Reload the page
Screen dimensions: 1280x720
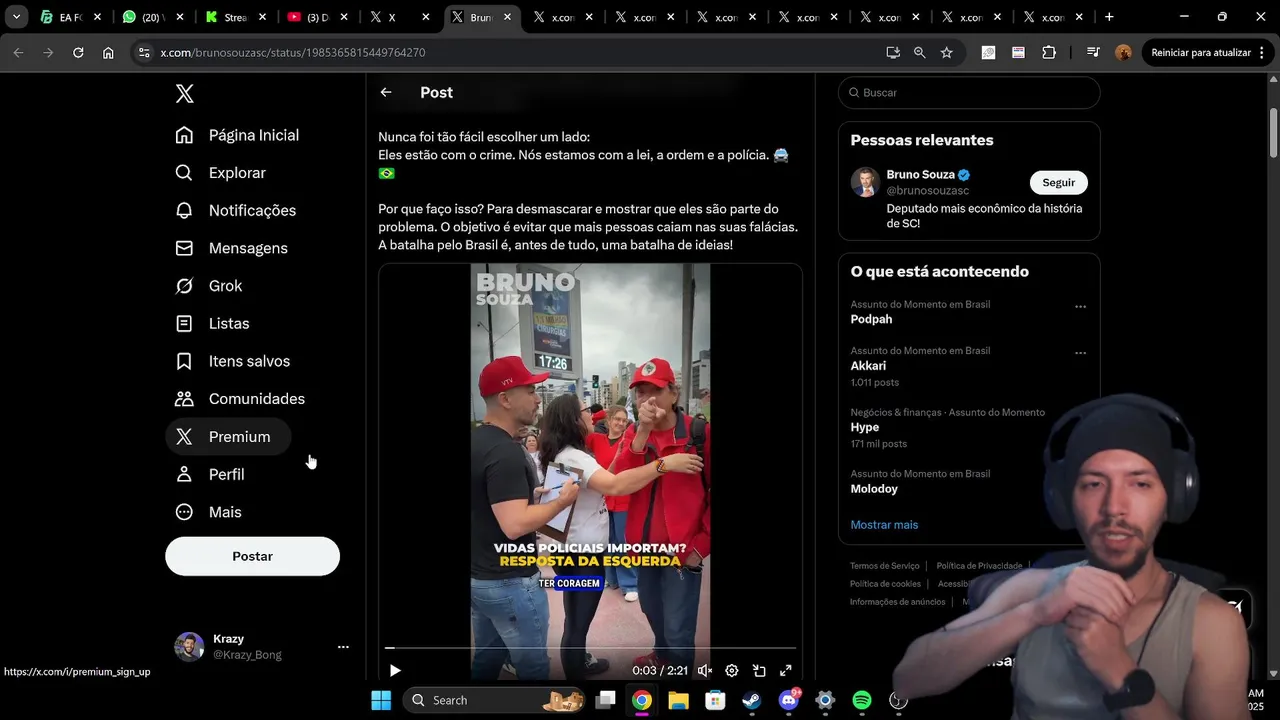coord(78,52)
